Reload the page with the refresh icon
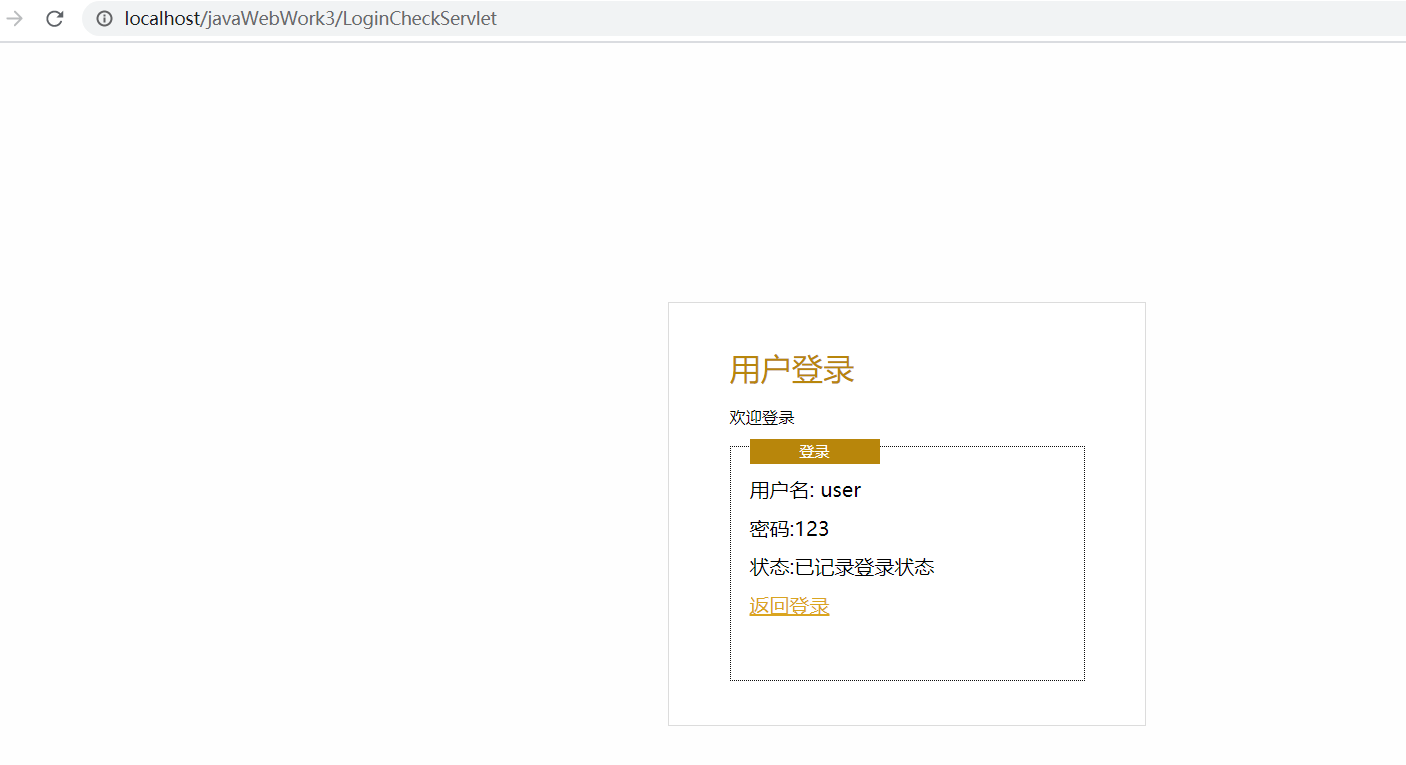This screenshot has height=765, width=1406. point(55,18)
